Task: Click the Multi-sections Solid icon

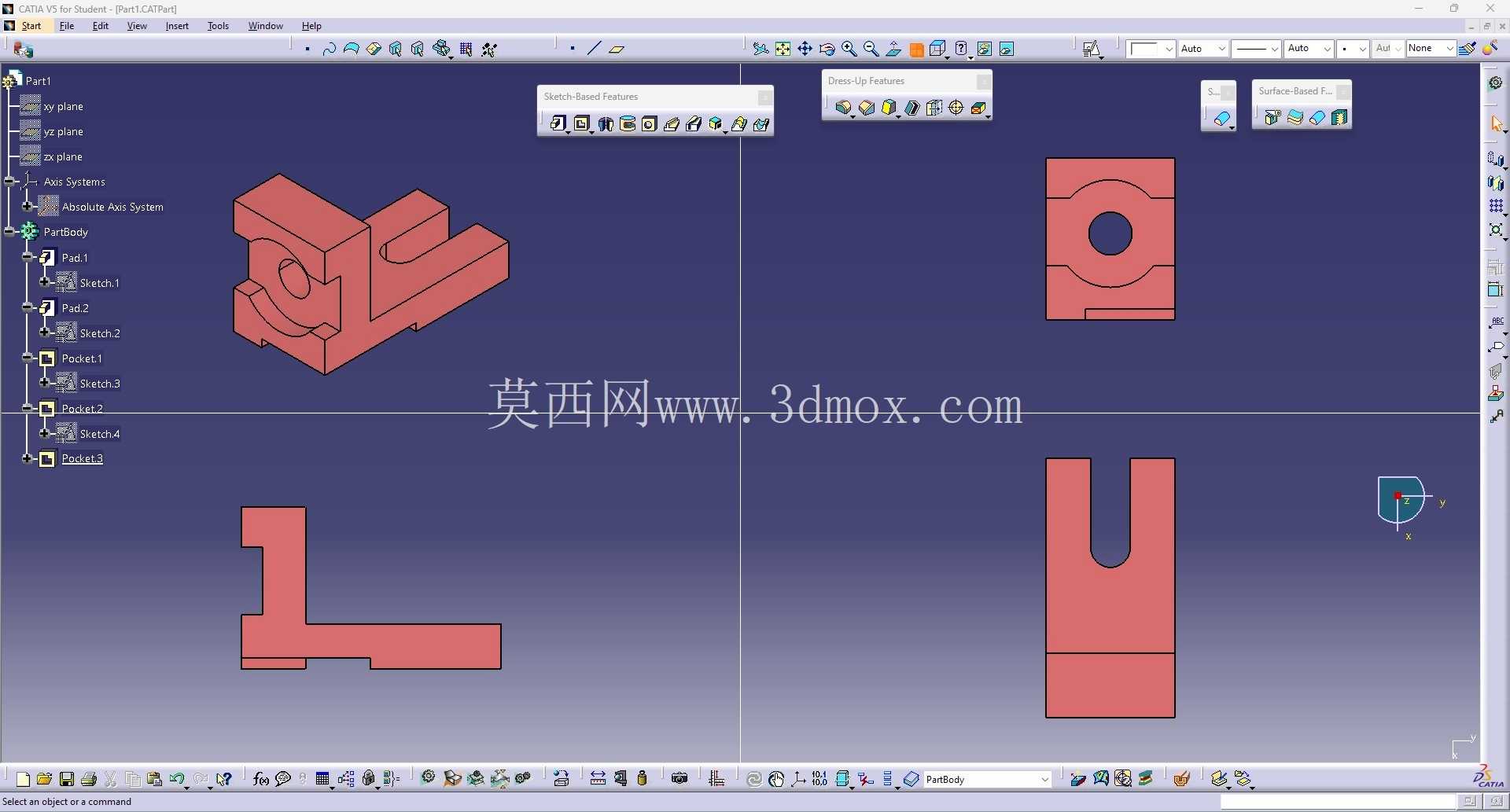Action: (738, 124)
